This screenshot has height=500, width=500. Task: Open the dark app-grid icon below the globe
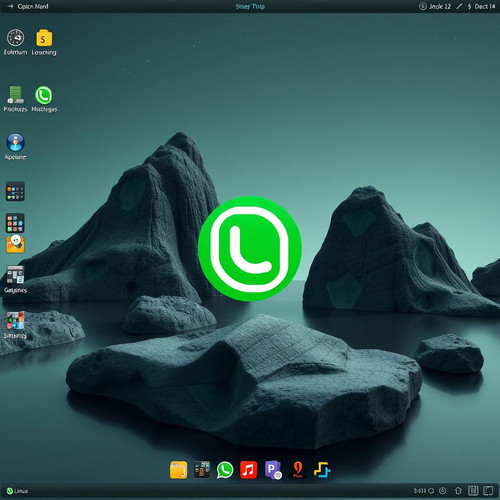15,191
